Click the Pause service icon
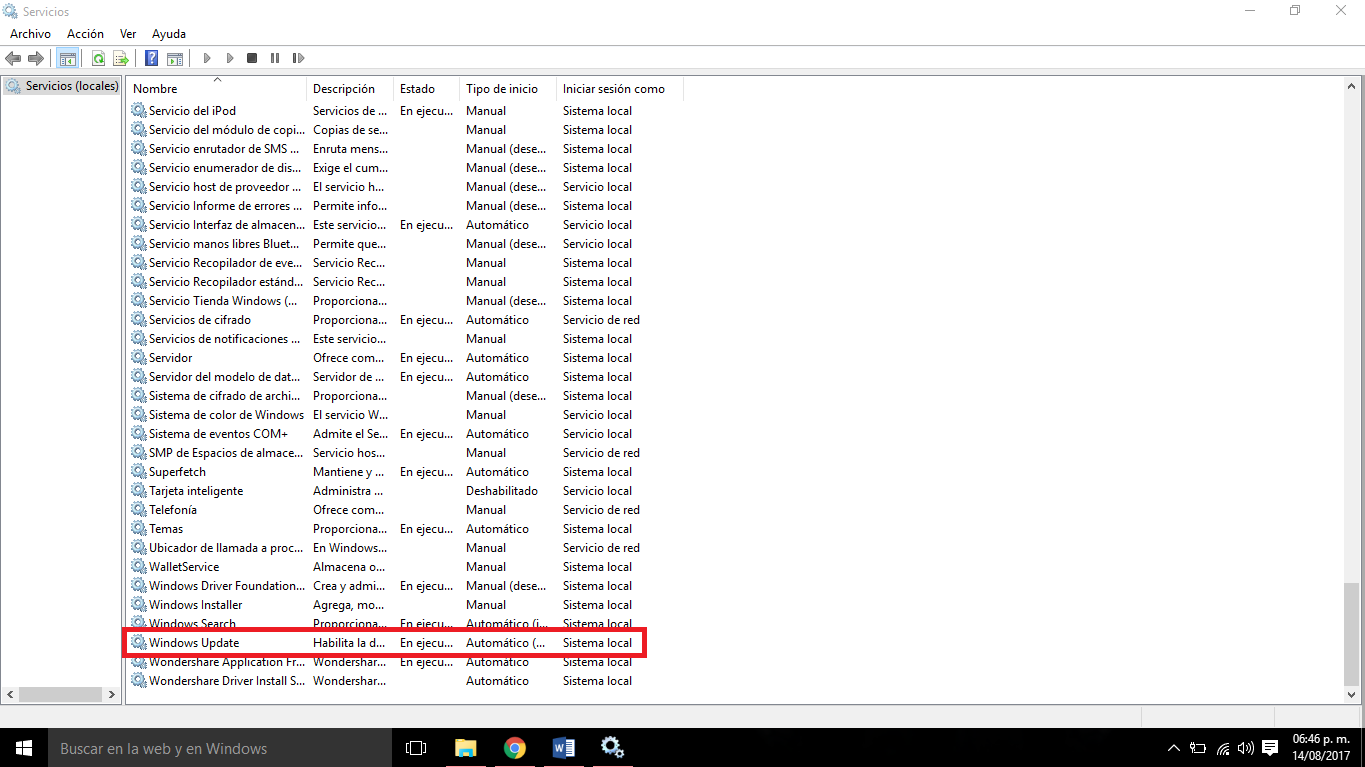The image size is (1365, 767). point(275,59)
